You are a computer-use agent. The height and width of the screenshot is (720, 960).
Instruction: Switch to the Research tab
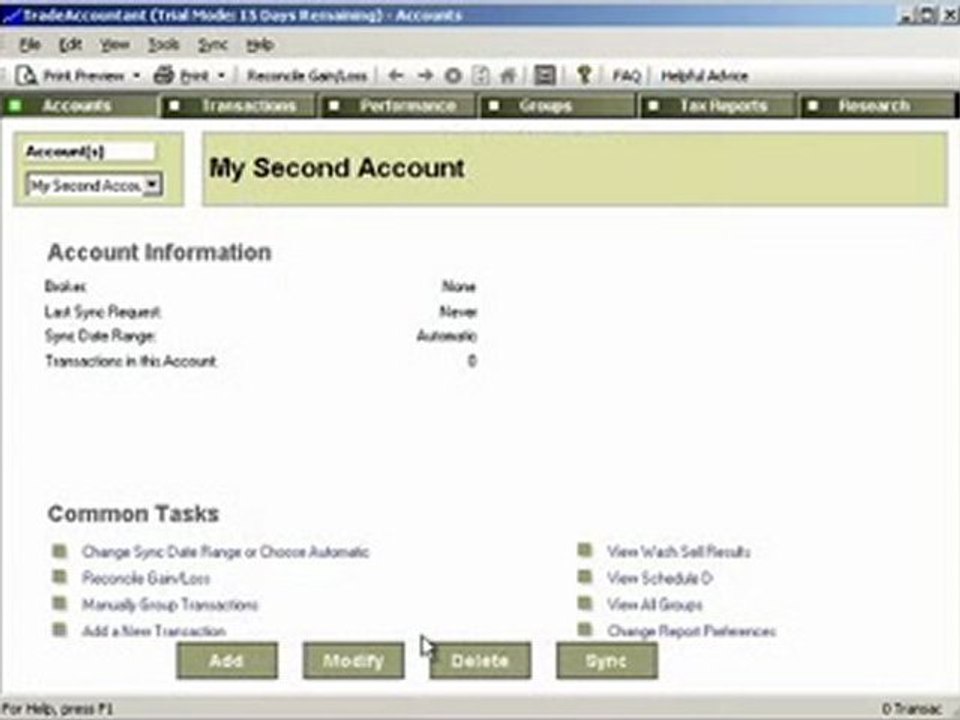pyautogui.click(x=877, y=105)
